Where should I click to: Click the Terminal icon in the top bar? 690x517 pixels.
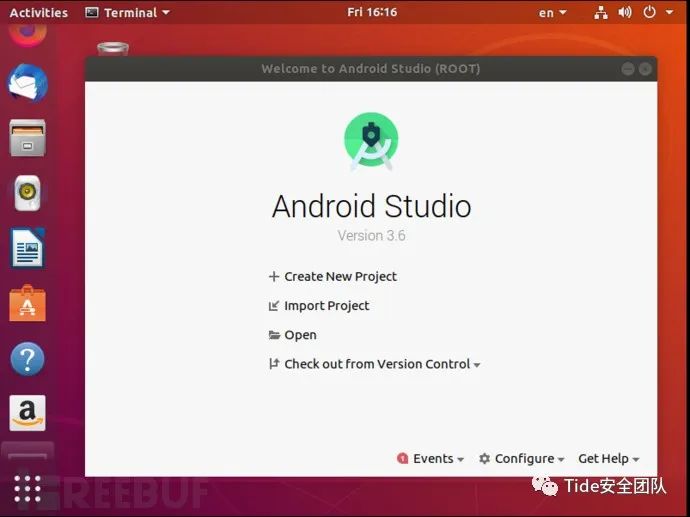coord(92,12)
